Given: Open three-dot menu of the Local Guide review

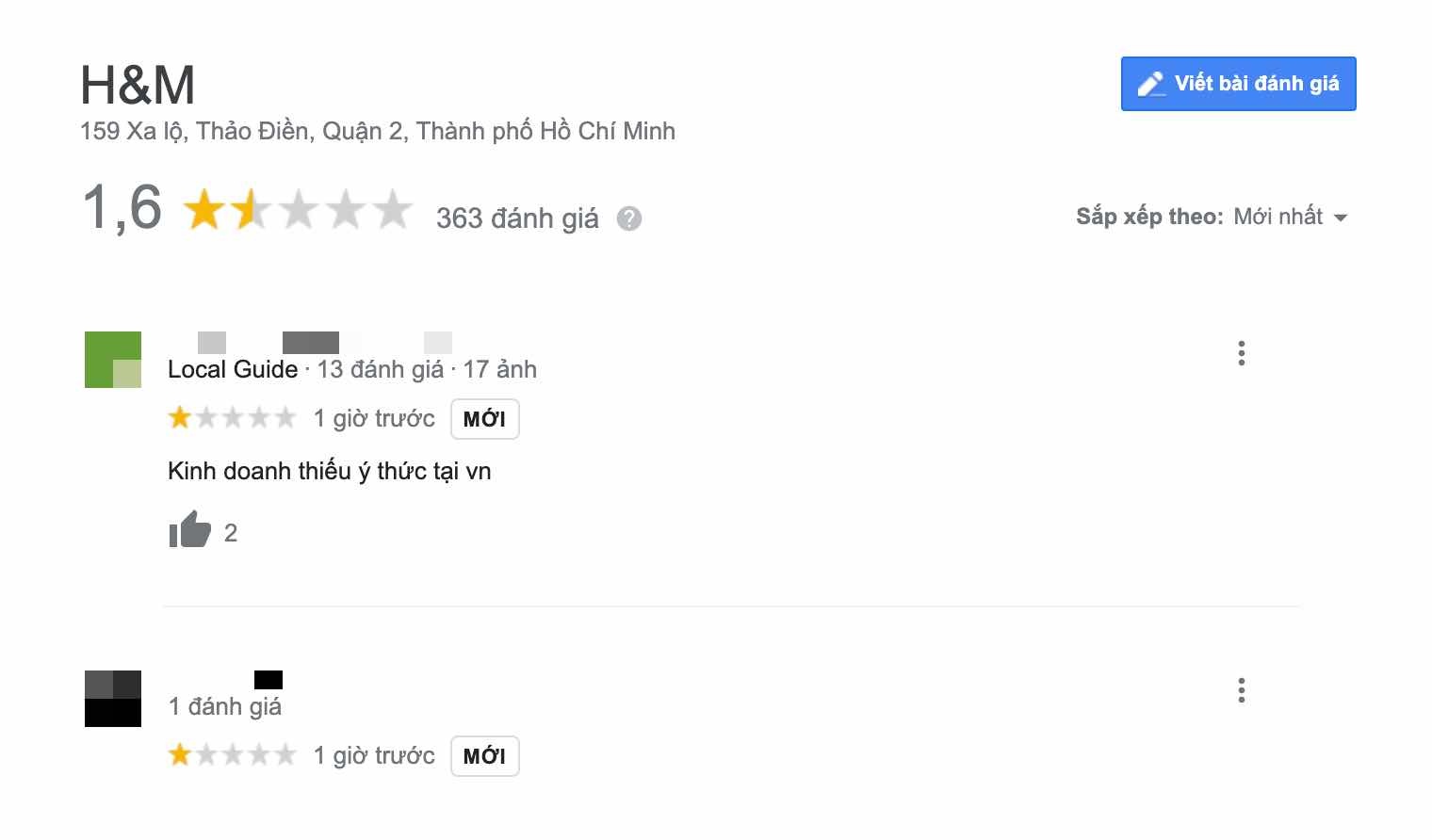Looking at the screenshot, I should tap(1242, 353).
